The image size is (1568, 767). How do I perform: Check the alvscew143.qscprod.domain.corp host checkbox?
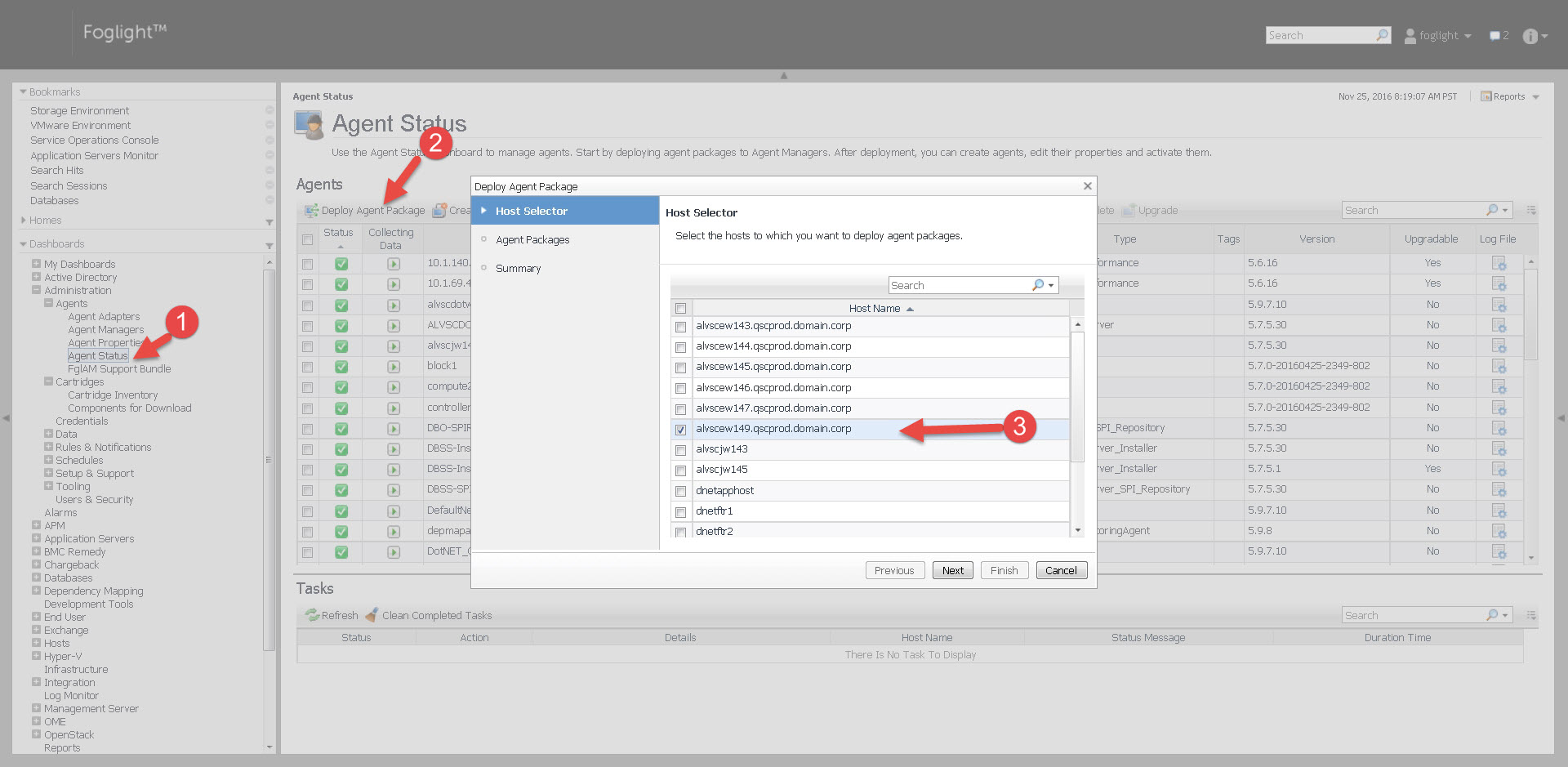click(x=680, y=327)
